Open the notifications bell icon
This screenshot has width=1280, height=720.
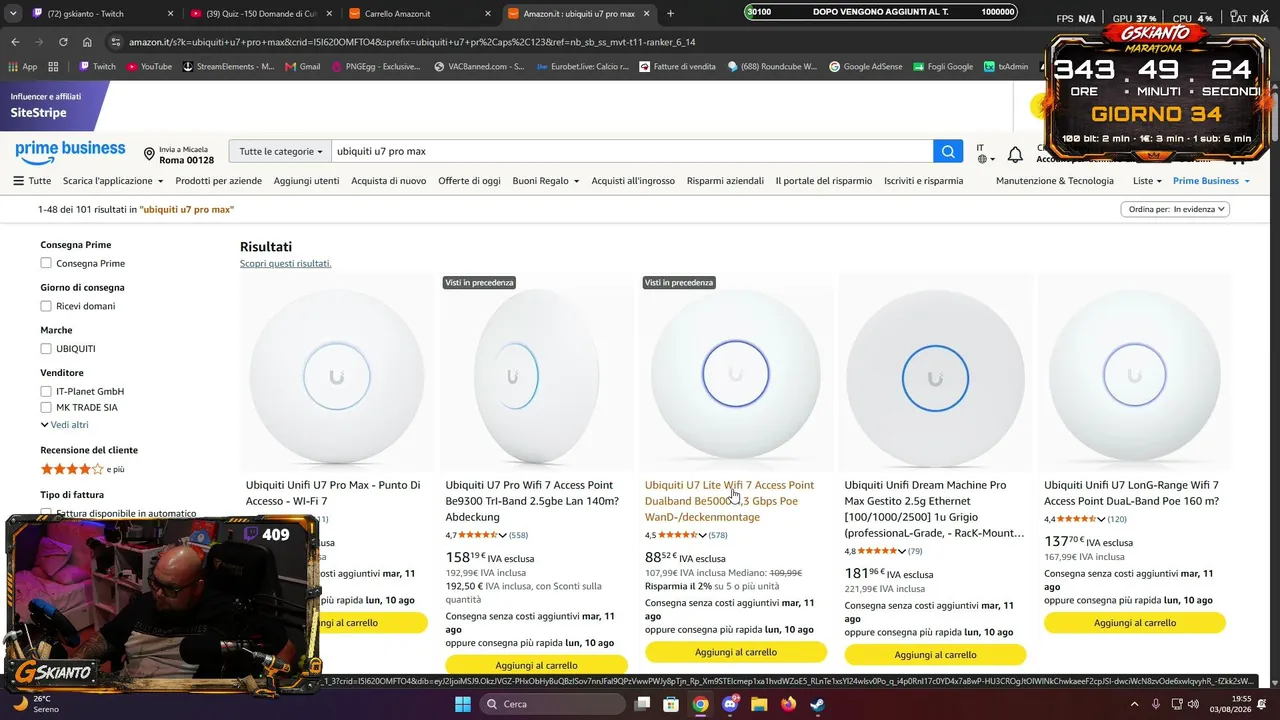tap(1015, 154)
